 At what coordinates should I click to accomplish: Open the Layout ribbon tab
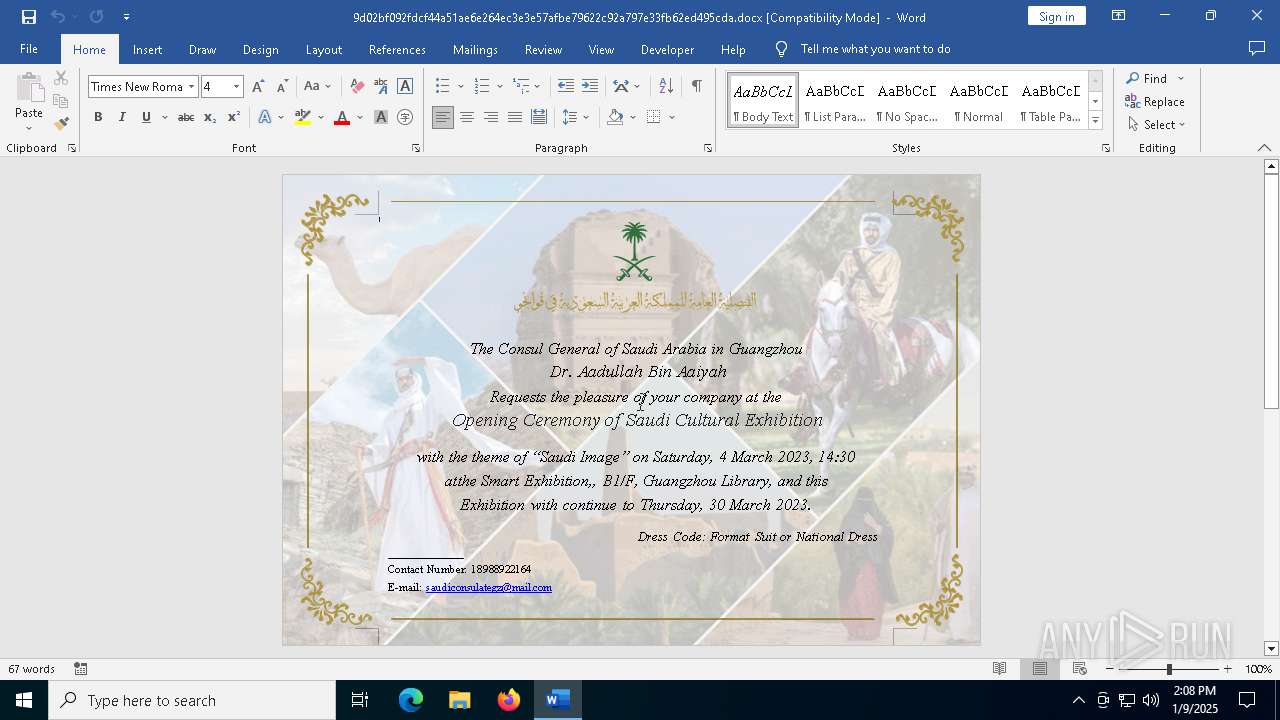pyautogui.click(x=323, y=49)
